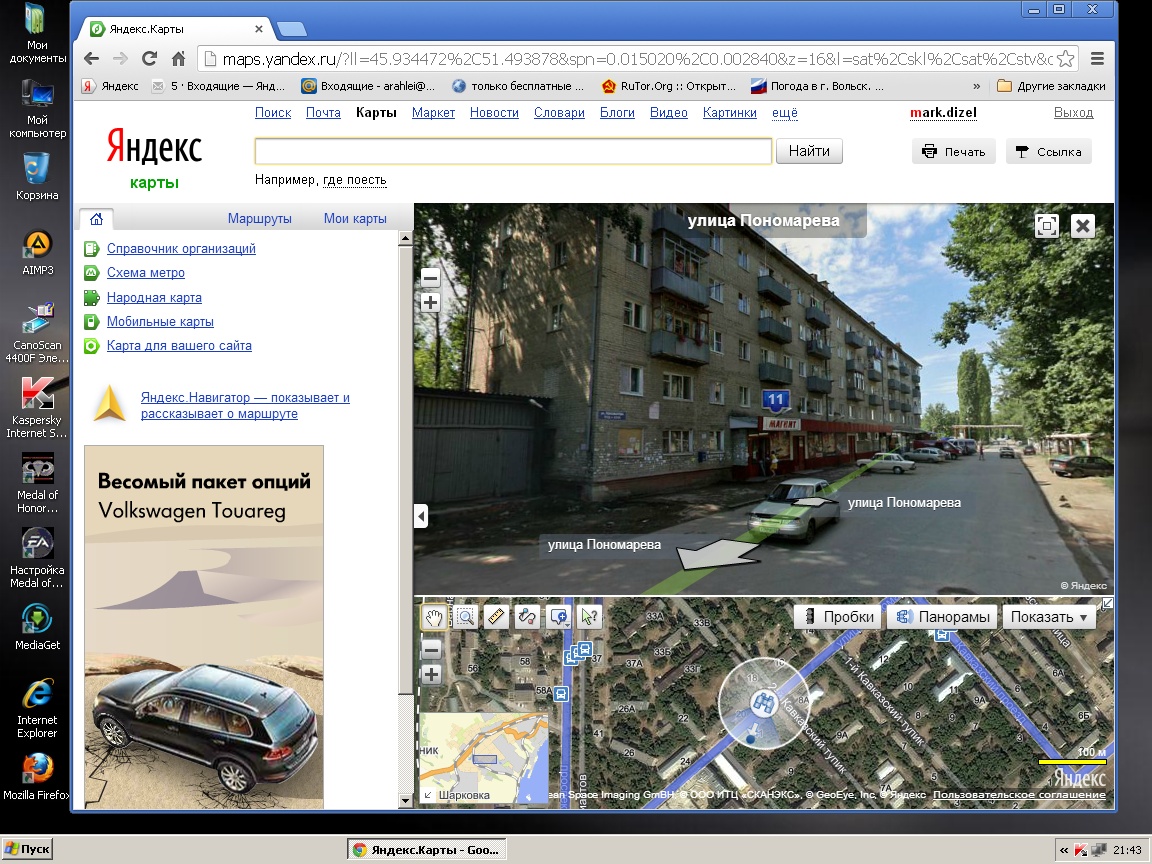
Task: Collapse the overview minimap
Action: 428,795
